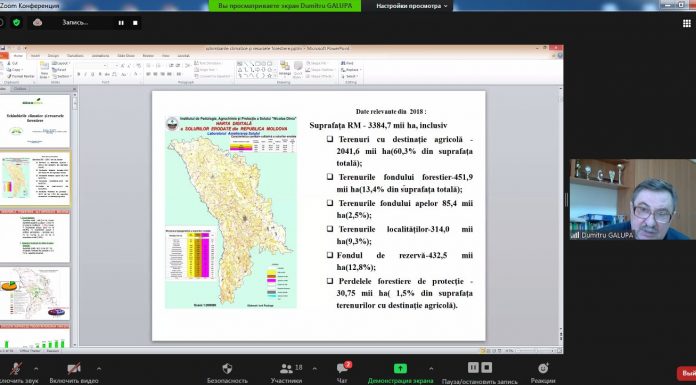Open the Reactions smiley icon

pyautogui.click(x=543, y=368)
